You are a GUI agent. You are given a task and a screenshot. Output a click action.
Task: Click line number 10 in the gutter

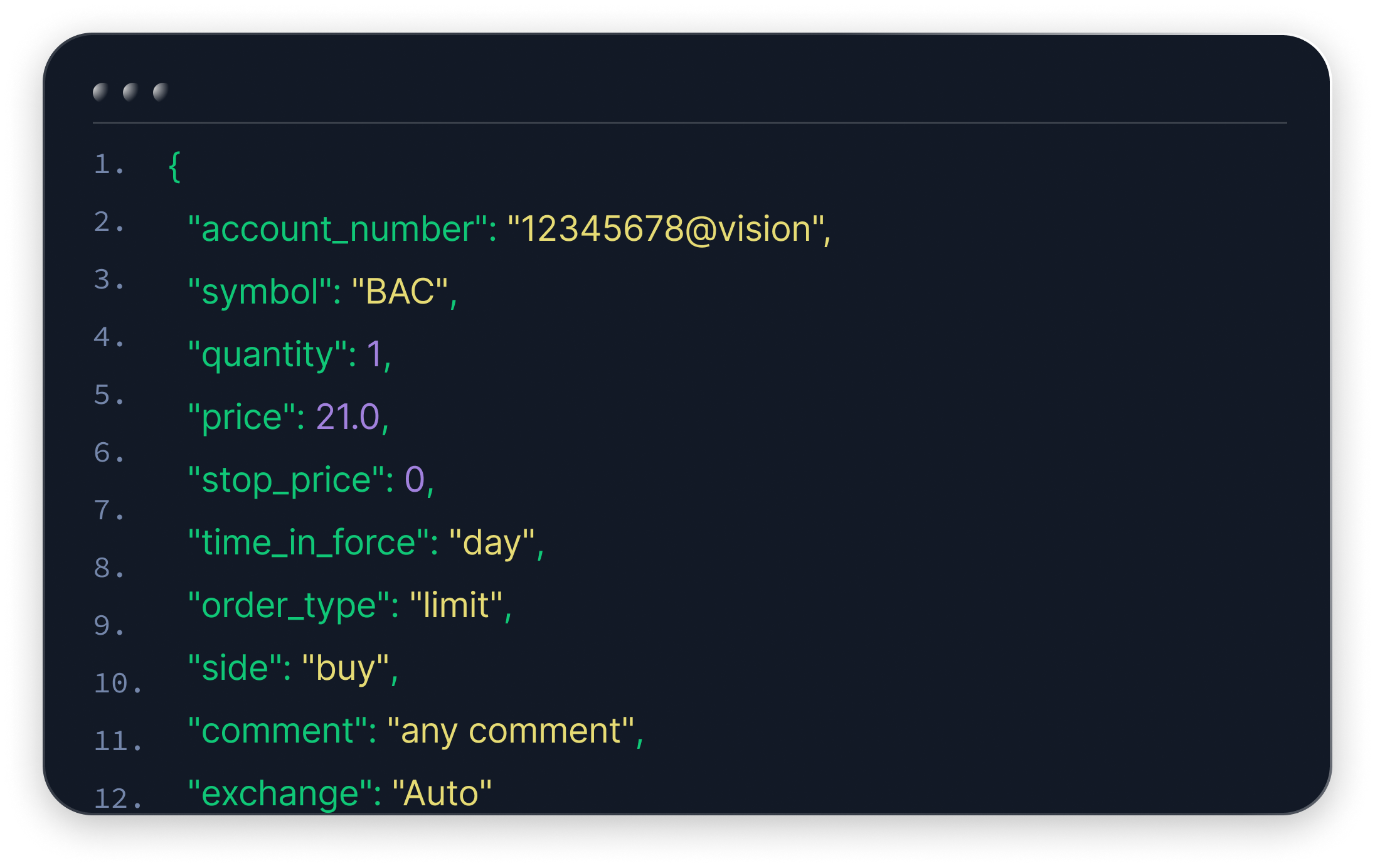pyautogui.click(x=111, y=684)
